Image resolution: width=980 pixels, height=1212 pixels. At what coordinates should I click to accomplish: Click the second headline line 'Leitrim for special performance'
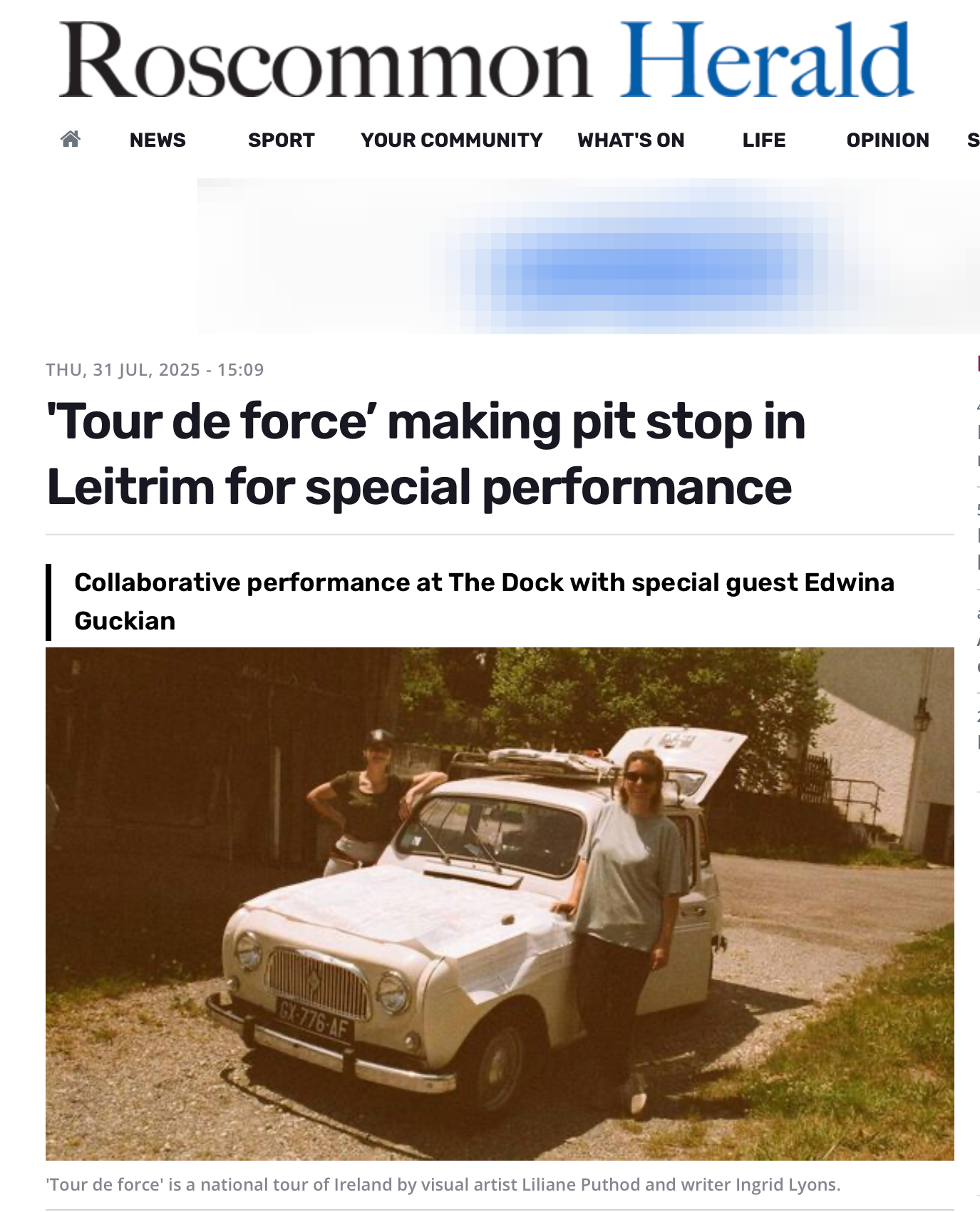(x=419, y=488)
